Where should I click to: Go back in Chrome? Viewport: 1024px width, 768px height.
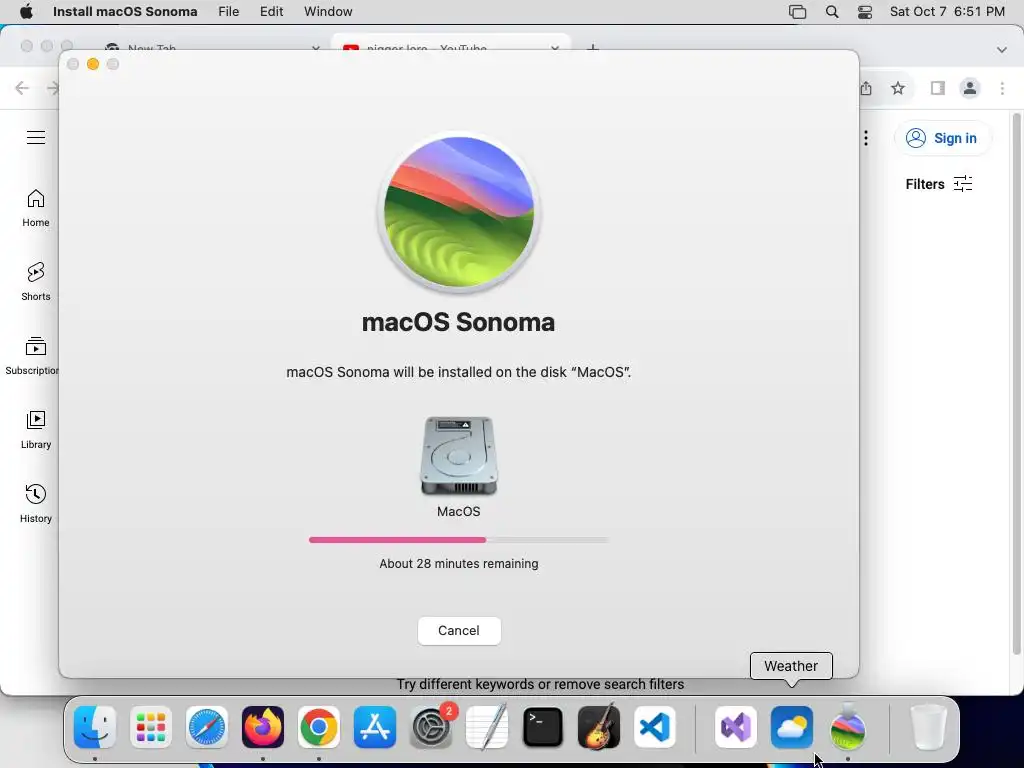coord(22,88)
